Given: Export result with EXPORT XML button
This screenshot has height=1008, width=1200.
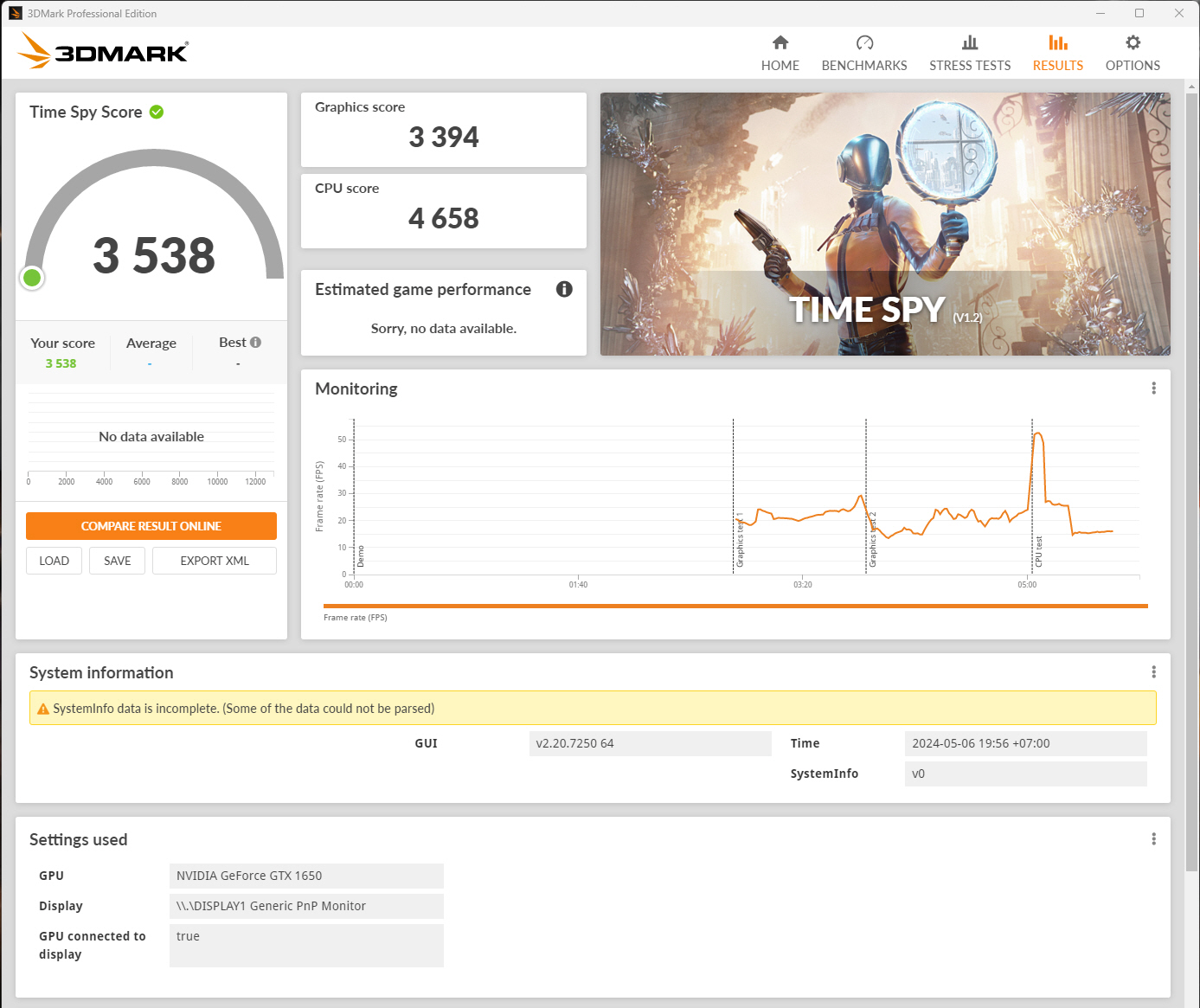Looking at the screenshot, I should coord(215,561).
